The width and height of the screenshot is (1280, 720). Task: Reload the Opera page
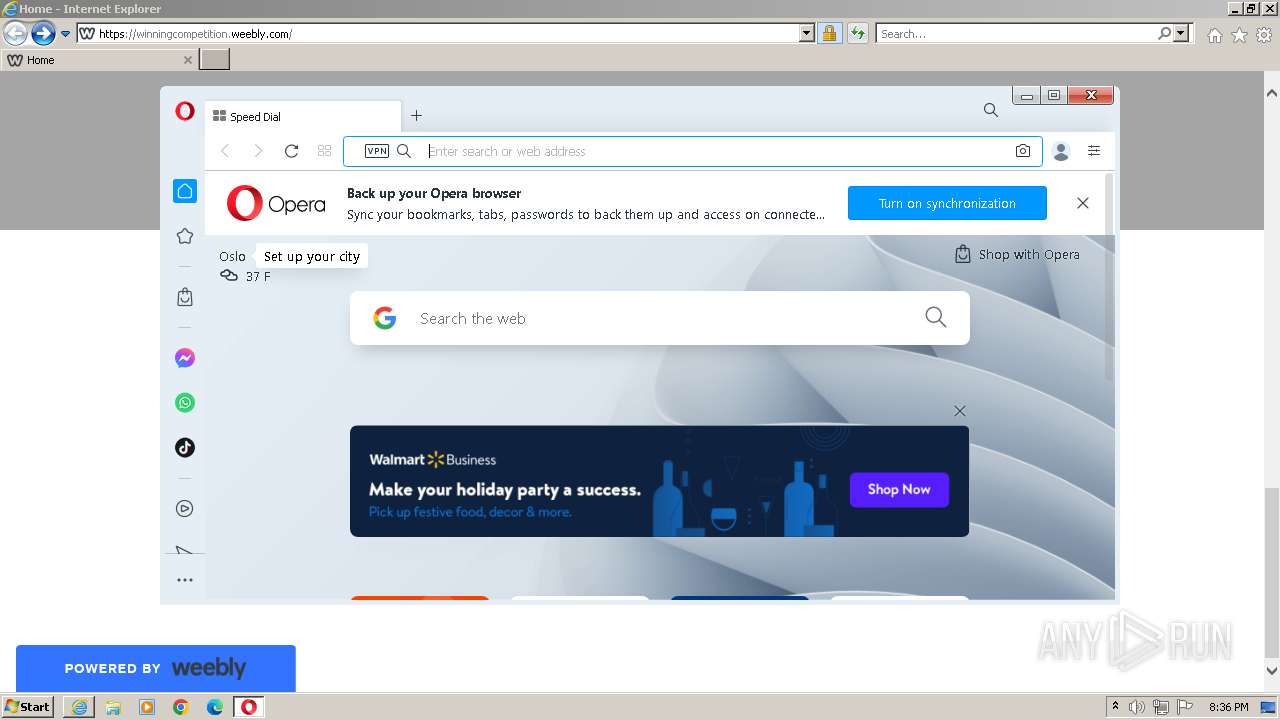click(x=291, y=151)
